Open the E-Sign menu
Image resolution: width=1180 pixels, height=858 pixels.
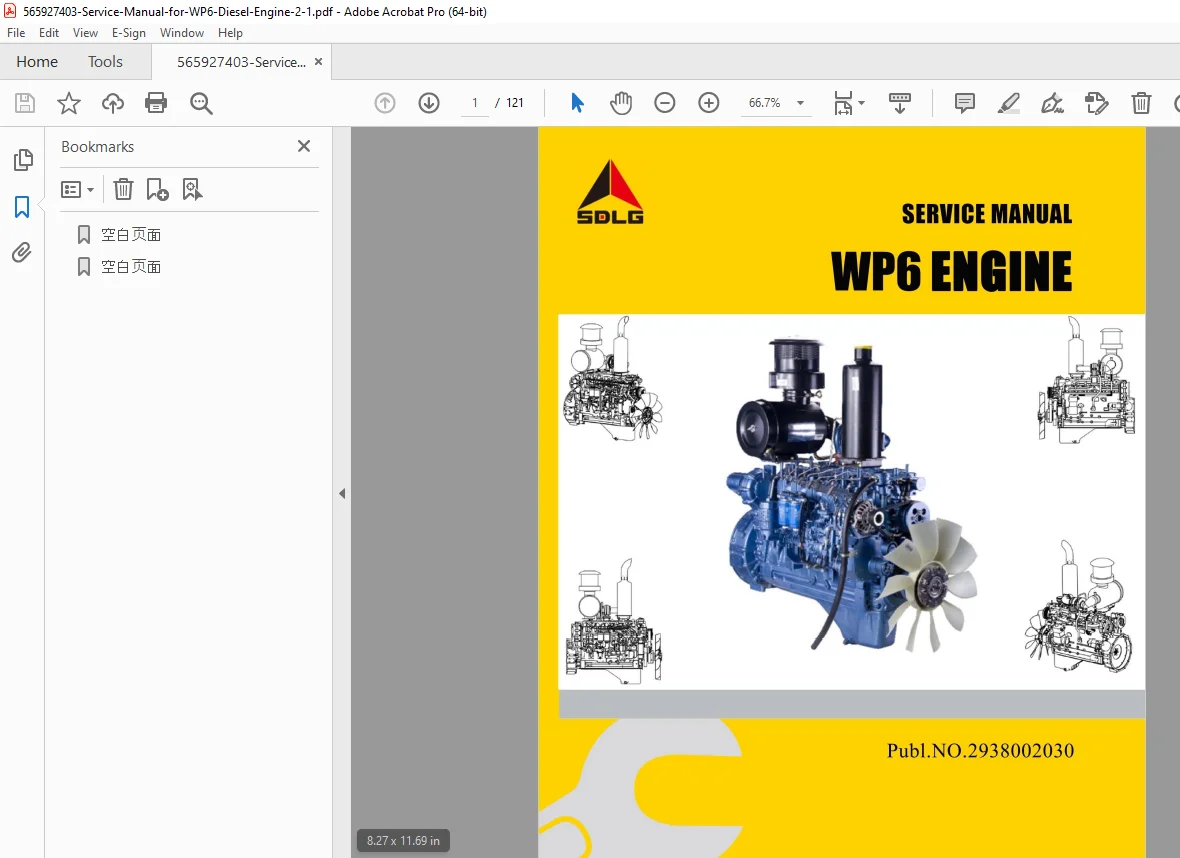click(129, 32)
